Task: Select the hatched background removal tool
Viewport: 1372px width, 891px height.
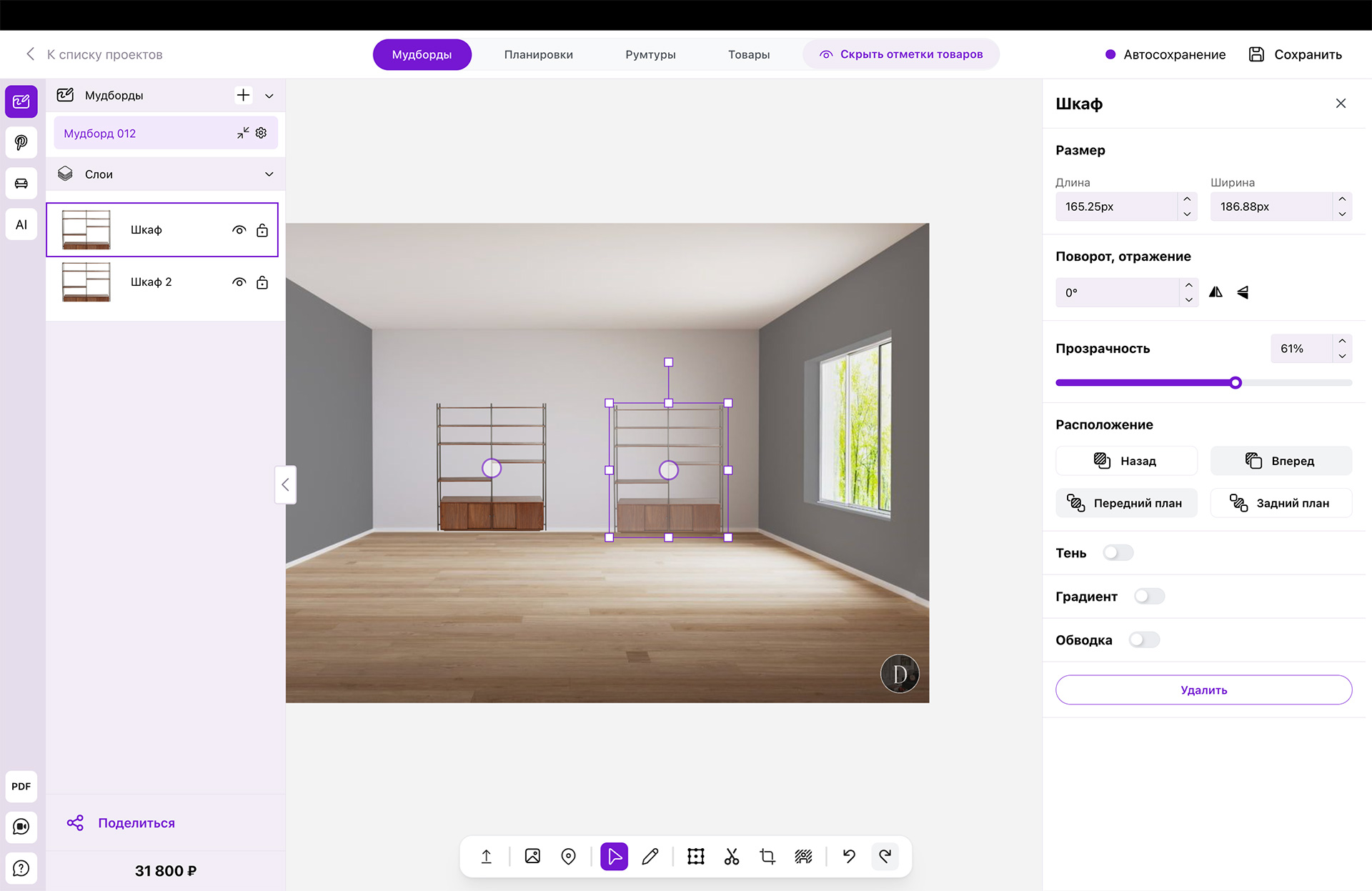Action: [x=803, y=856]
